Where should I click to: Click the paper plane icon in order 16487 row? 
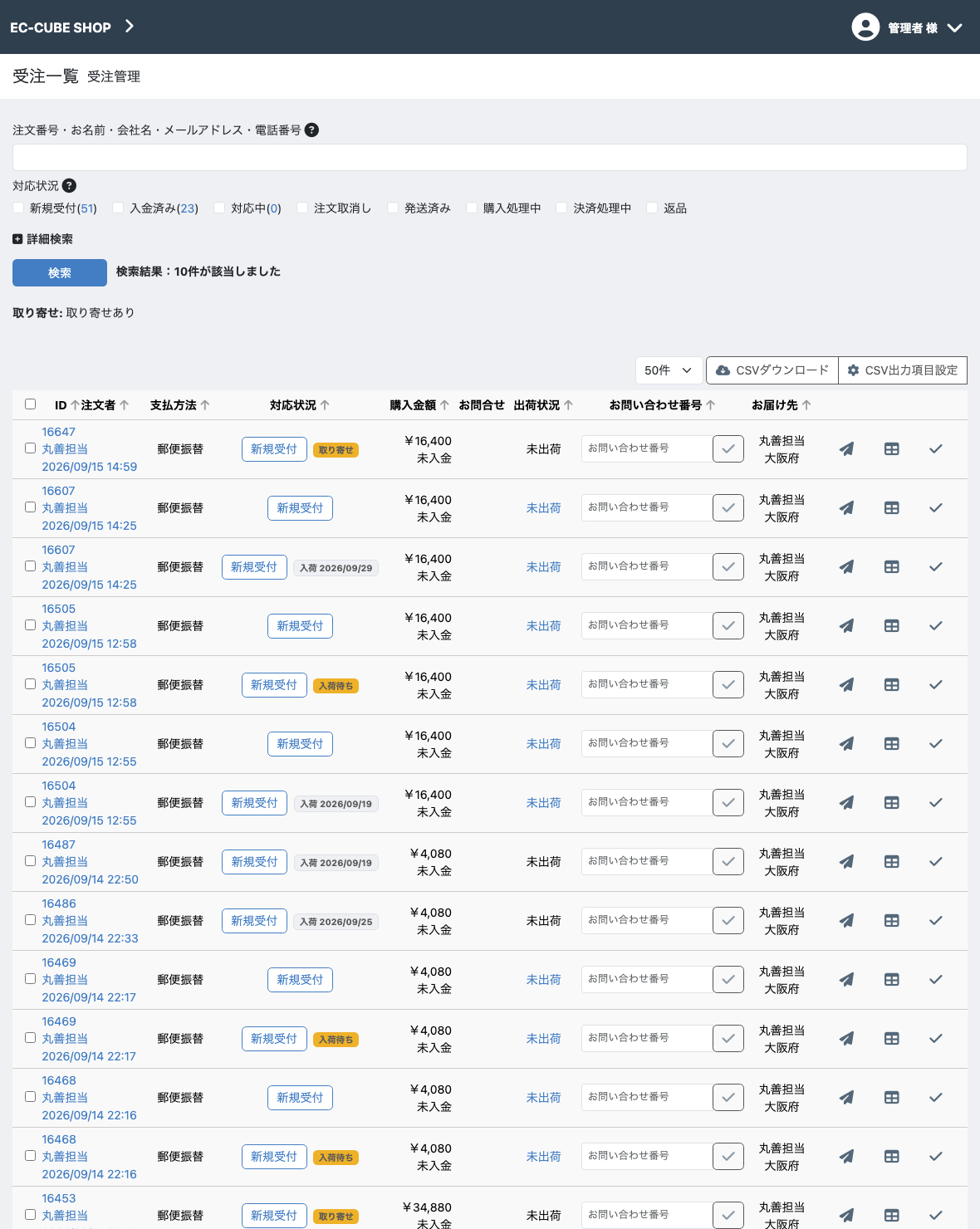(x=846, y=862)
